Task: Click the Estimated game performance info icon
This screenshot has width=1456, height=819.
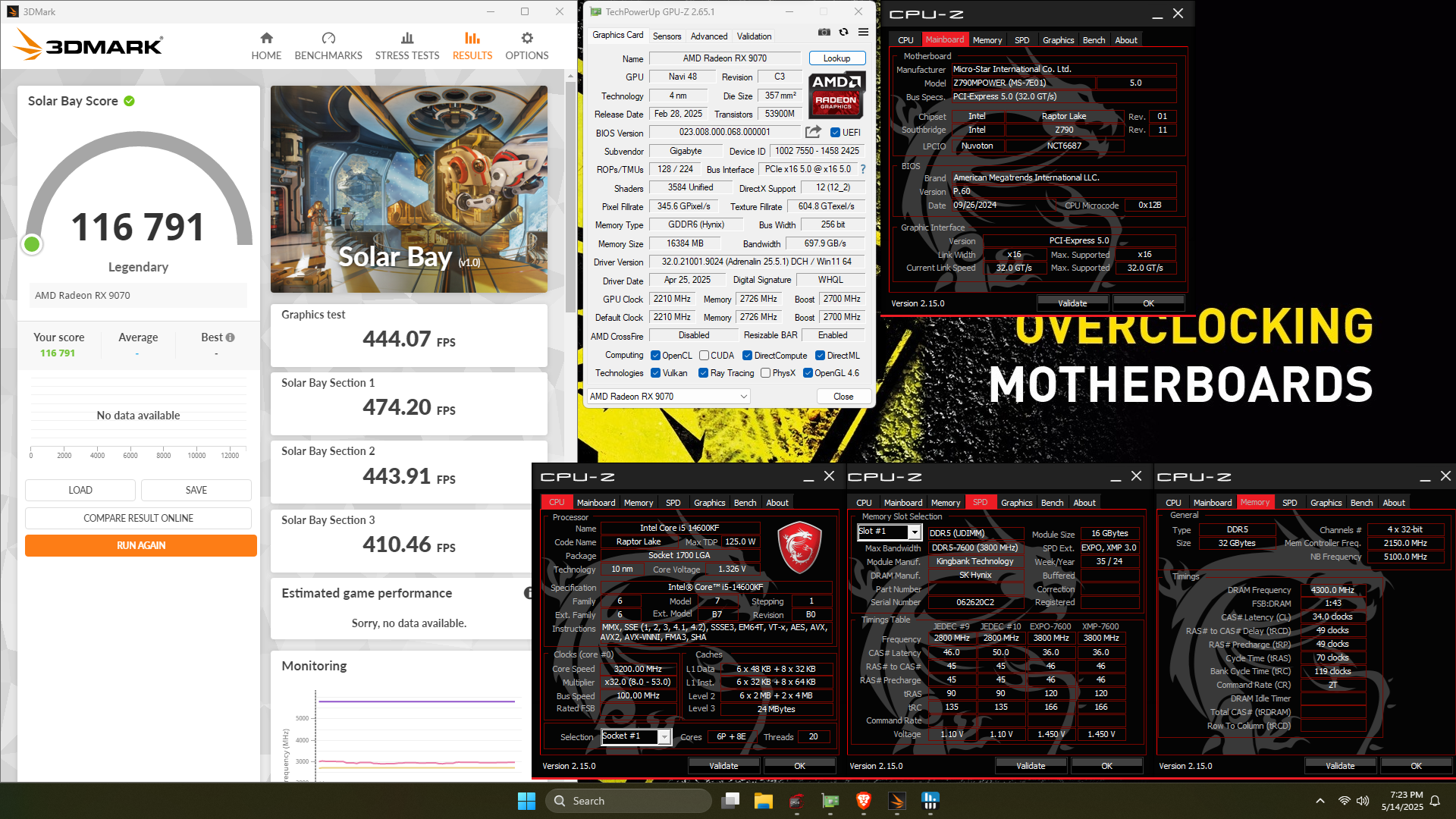Action: [x=528, y=593]
